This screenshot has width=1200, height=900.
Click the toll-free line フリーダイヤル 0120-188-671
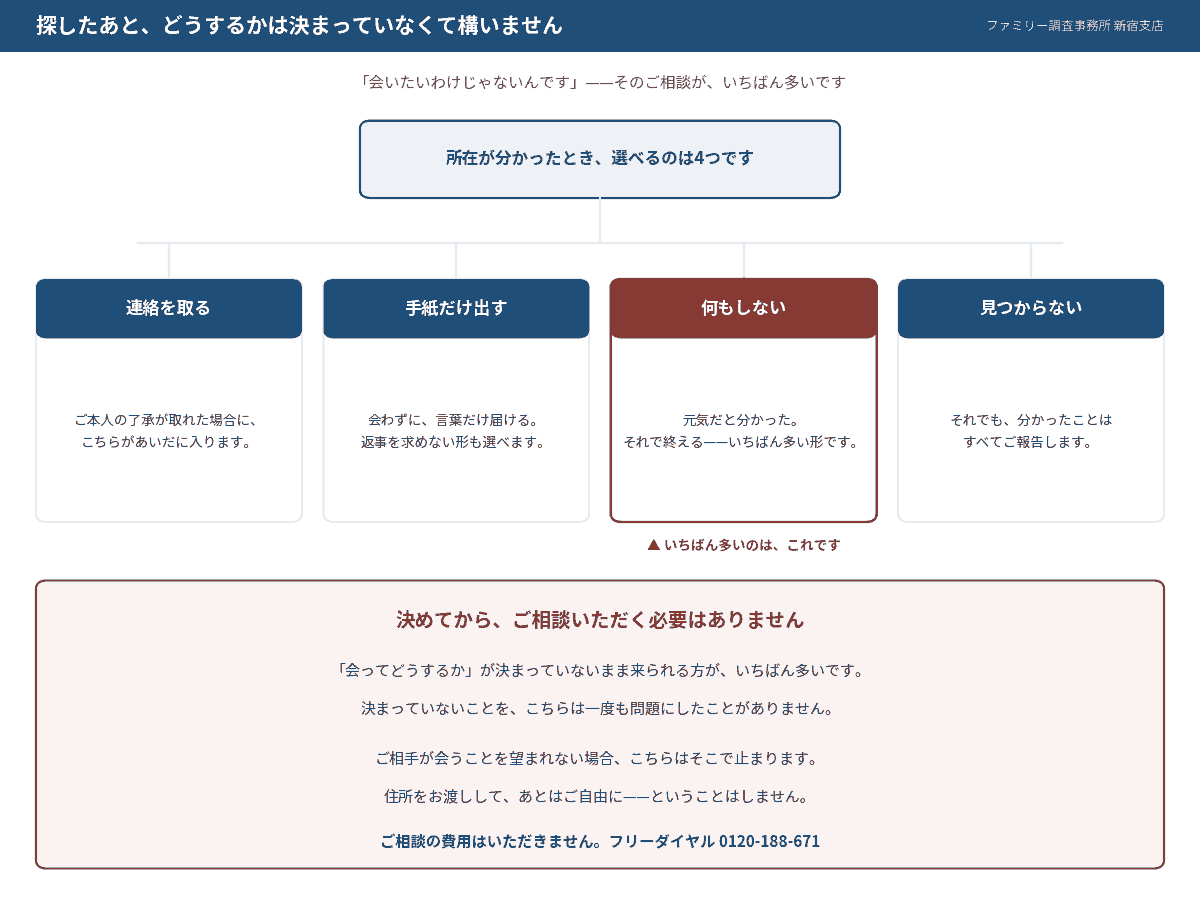tap(714, 841)
